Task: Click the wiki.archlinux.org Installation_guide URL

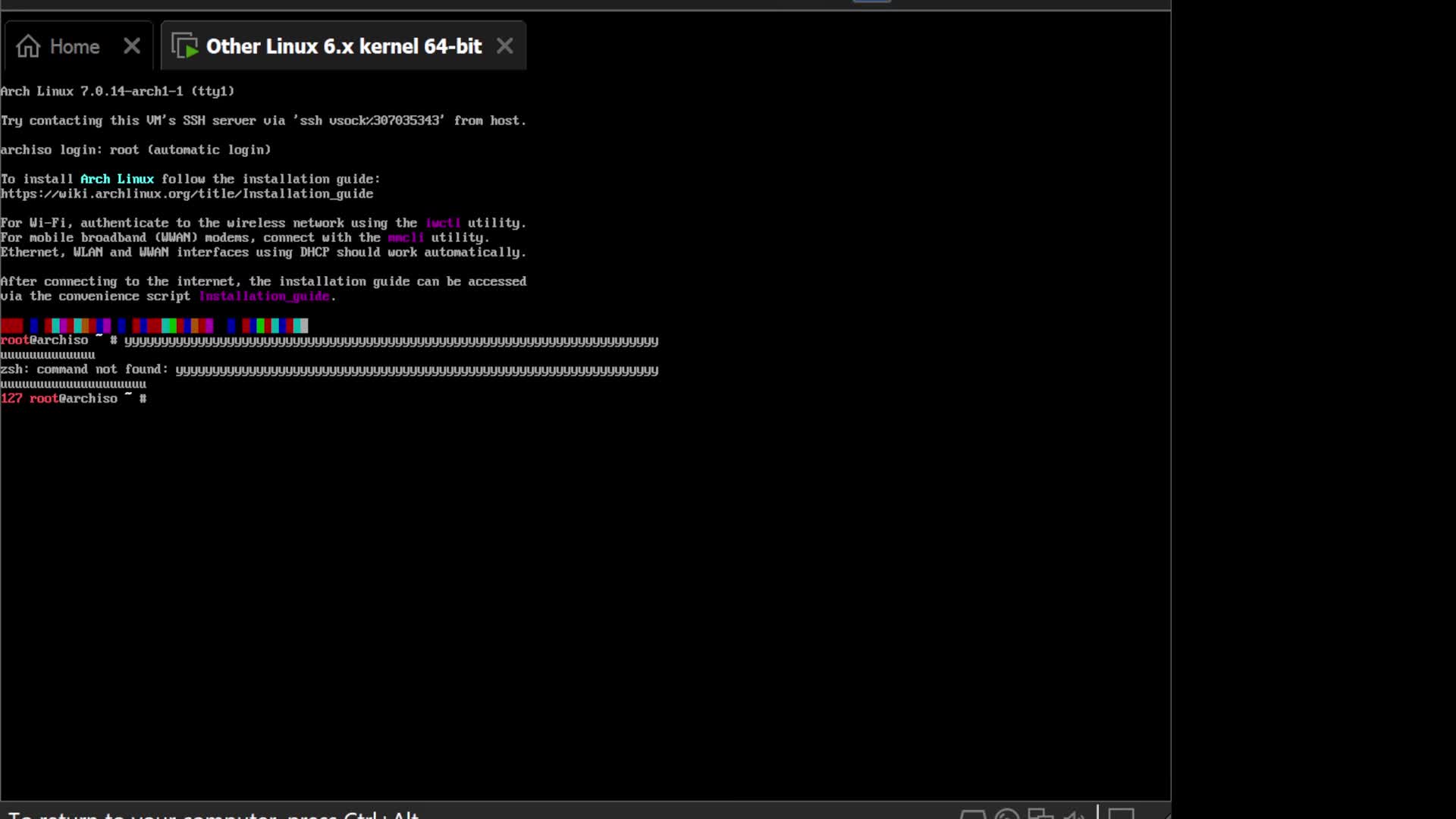Action: [187, 194]
